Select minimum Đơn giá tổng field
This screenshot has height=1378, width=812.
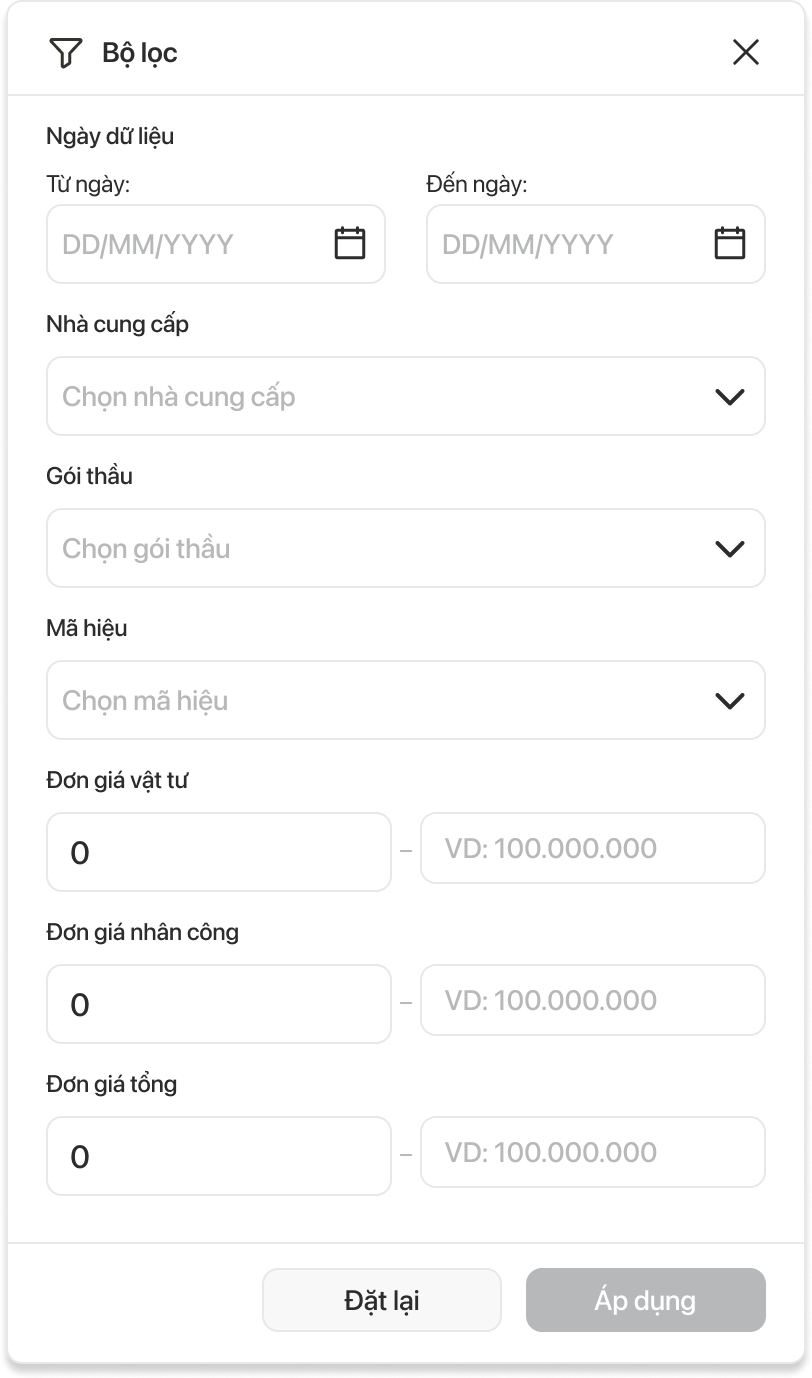pos(218,1156)
